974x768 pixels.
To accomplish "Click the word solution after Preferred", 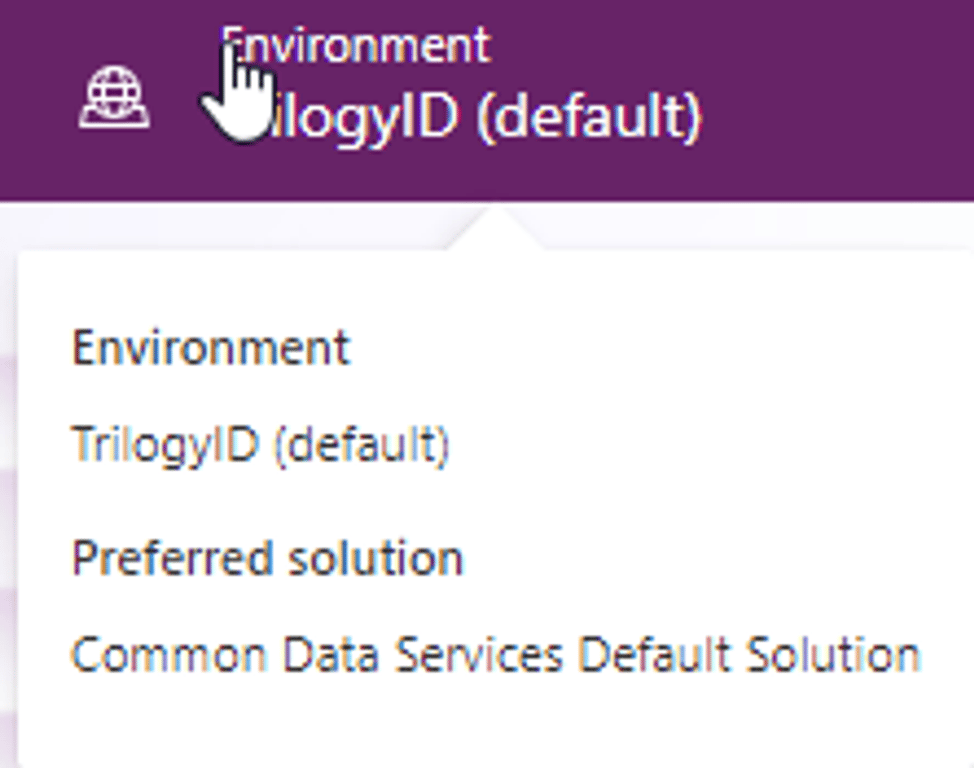I will pyautogui.click(x=376, y=557).
